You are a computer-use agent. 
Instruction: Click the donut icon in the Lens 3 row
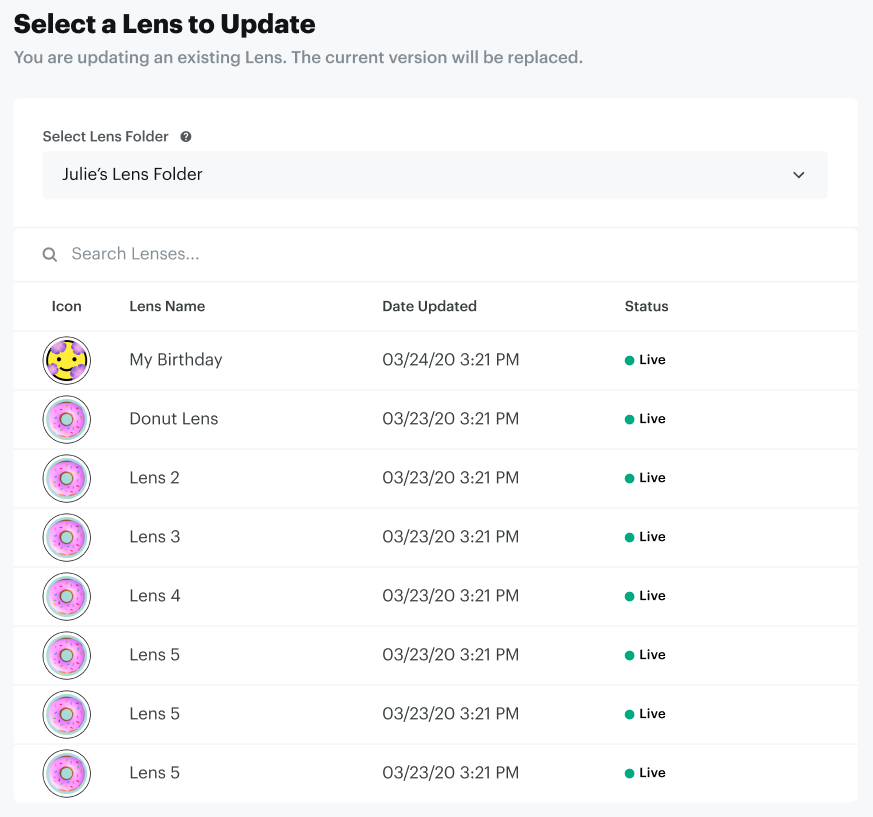(x=67, y=537)
